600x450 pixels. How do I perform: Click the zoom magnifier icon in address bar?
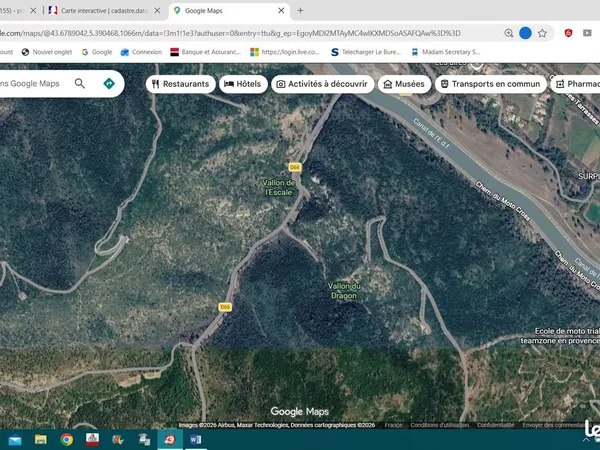point(509,33)
